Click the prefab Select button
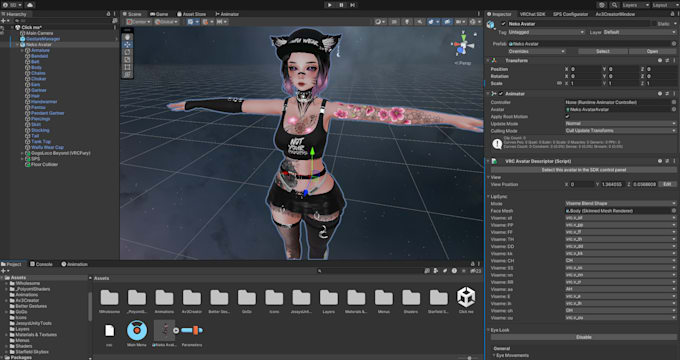Viewport: 680px width, 360px height. coord(602,51)
